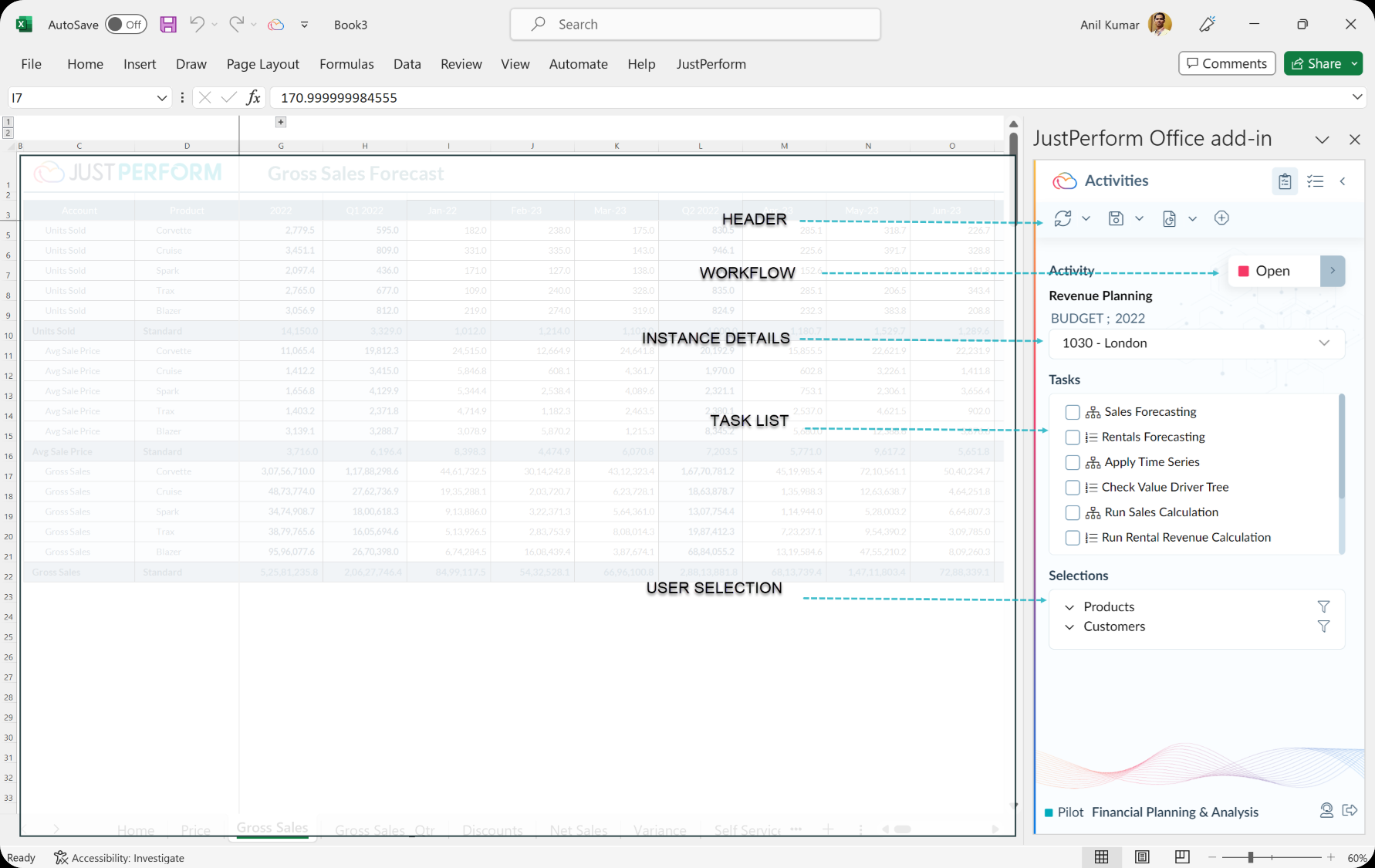
Task: Check the Sales Forecasting task checkbox
Action: pos(1073,412)
